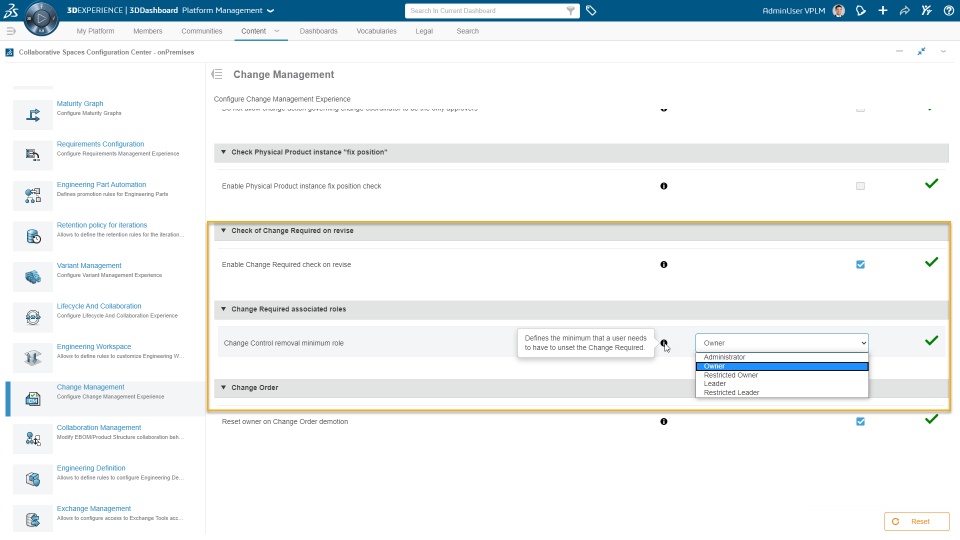Select Restricted Leader in role list
Screen dimensions: 960x540
pyautogui.click(x=782, y=392)
